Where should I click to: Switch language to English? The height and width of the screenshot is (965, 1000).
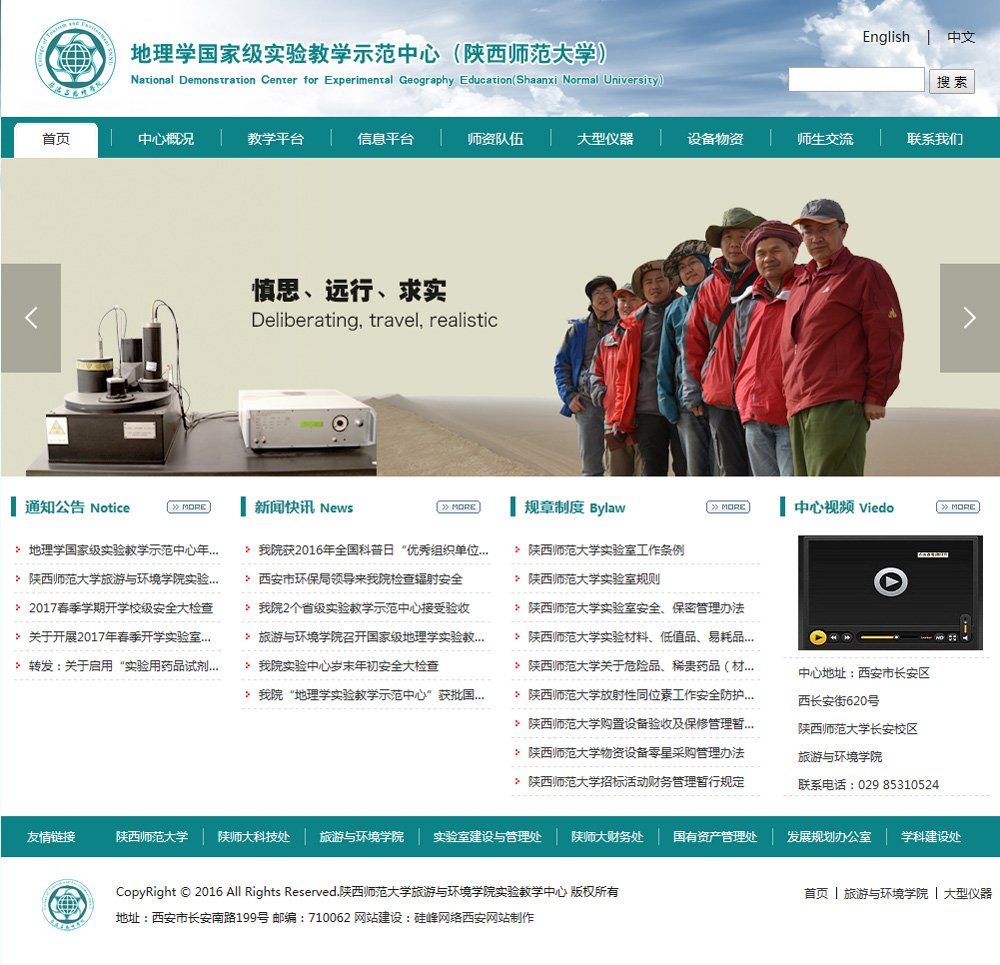pos(886,37)
